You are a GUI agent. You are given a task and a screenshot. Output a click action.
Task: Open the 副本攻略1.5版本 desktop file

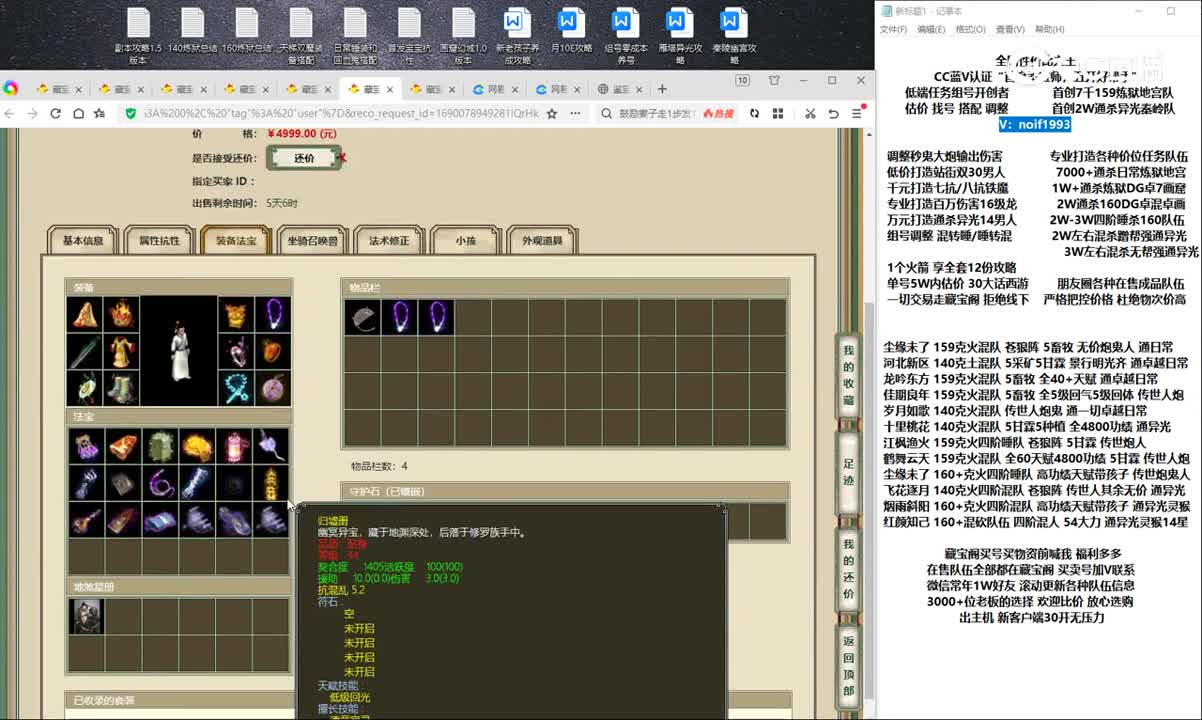point(138,35)
